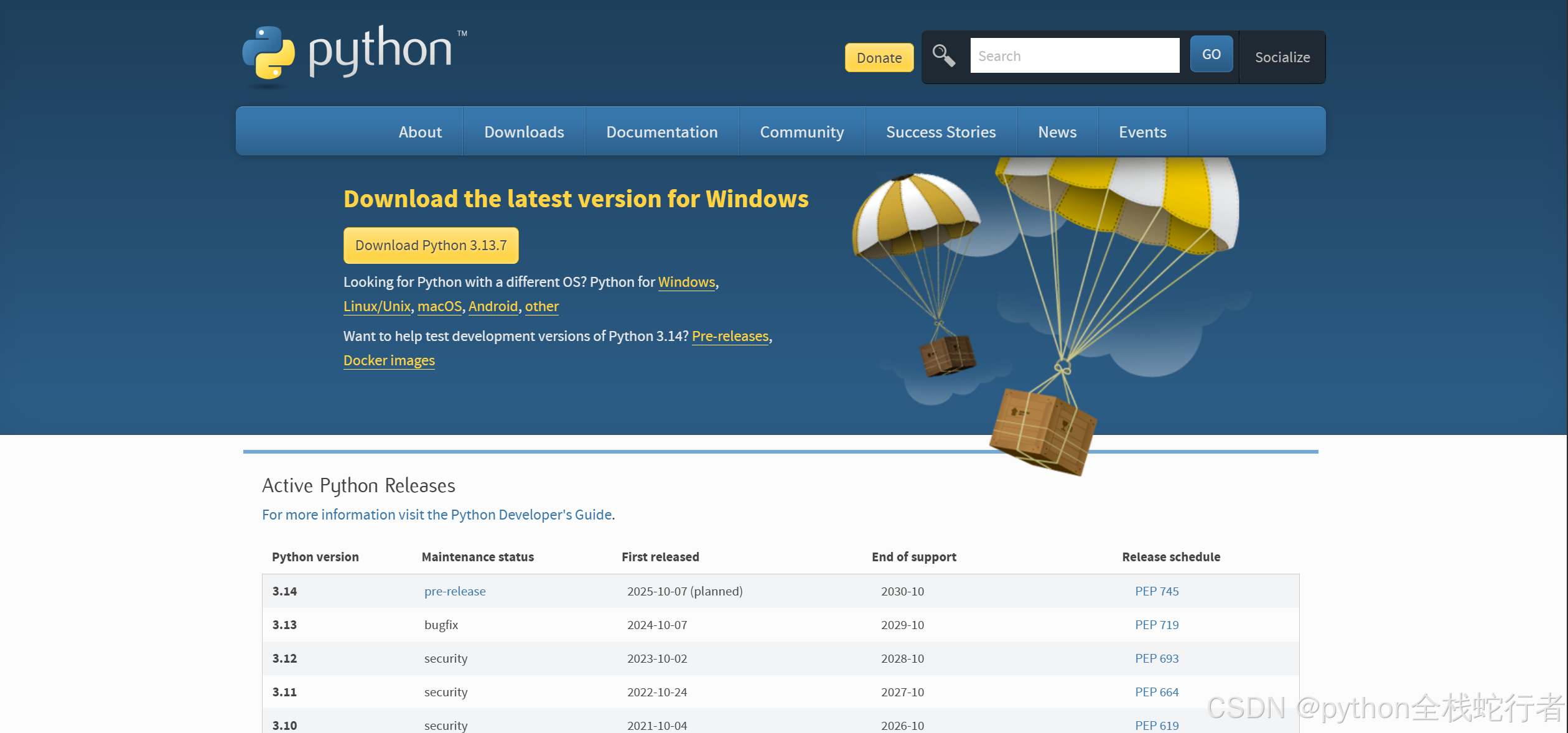Open the News menu item
This screenshot has width=1568, height=733.
[x=1057, y=132]
